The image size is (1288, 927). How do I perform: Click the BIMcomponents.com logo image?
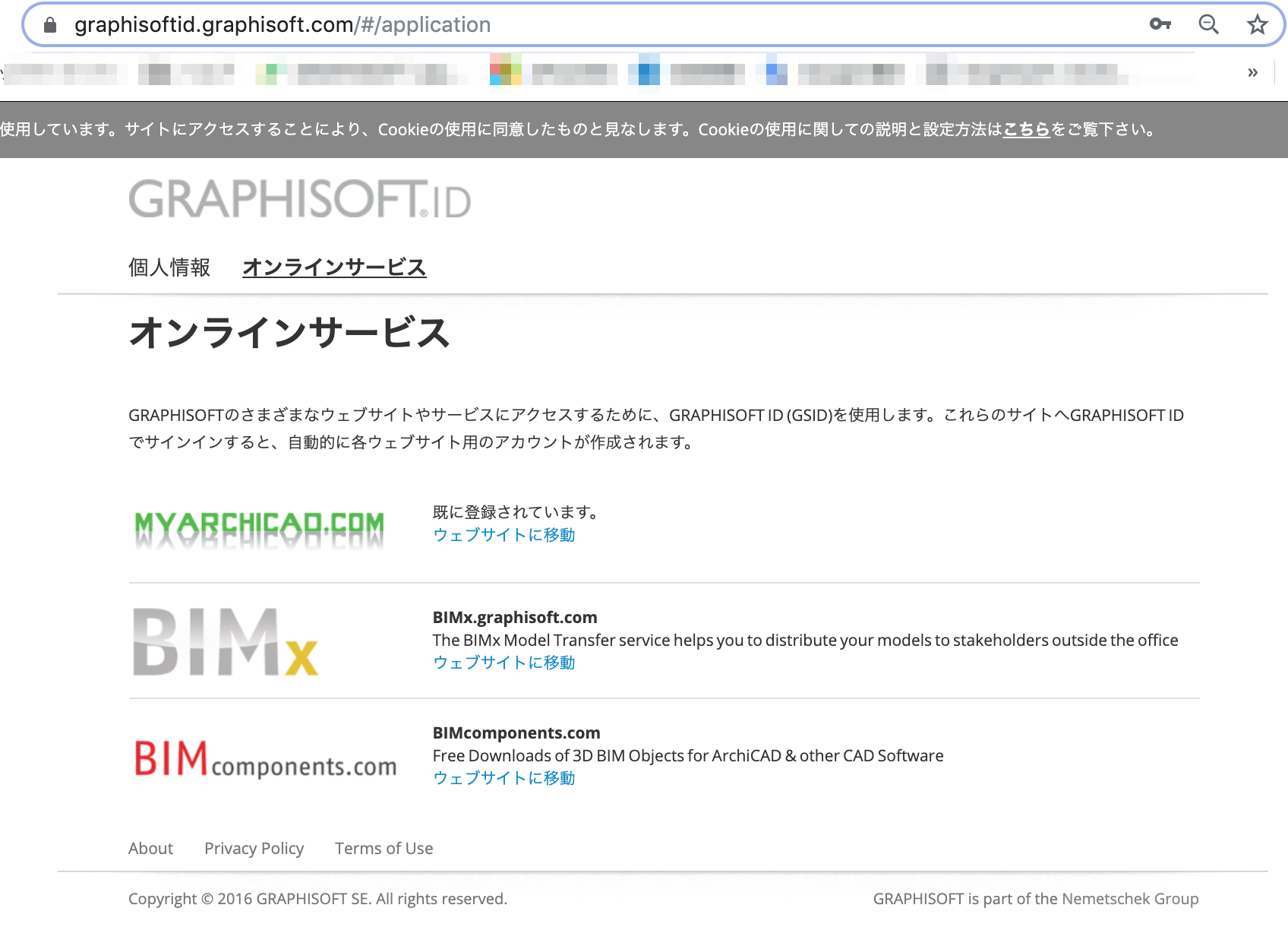click(x=266, y=759)
